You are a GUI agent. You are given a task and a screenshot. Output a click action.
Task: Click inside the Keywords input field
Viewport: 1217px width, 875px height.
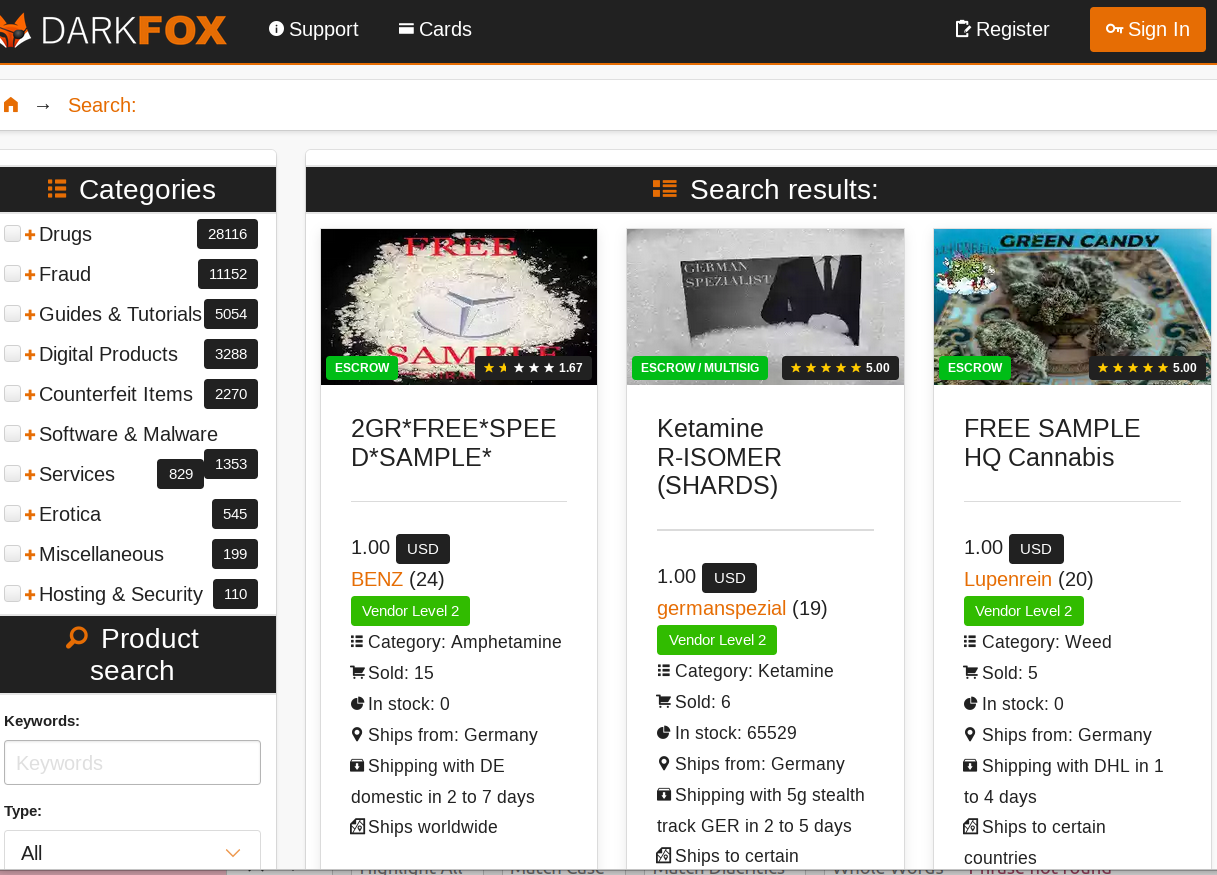(132, 762)
